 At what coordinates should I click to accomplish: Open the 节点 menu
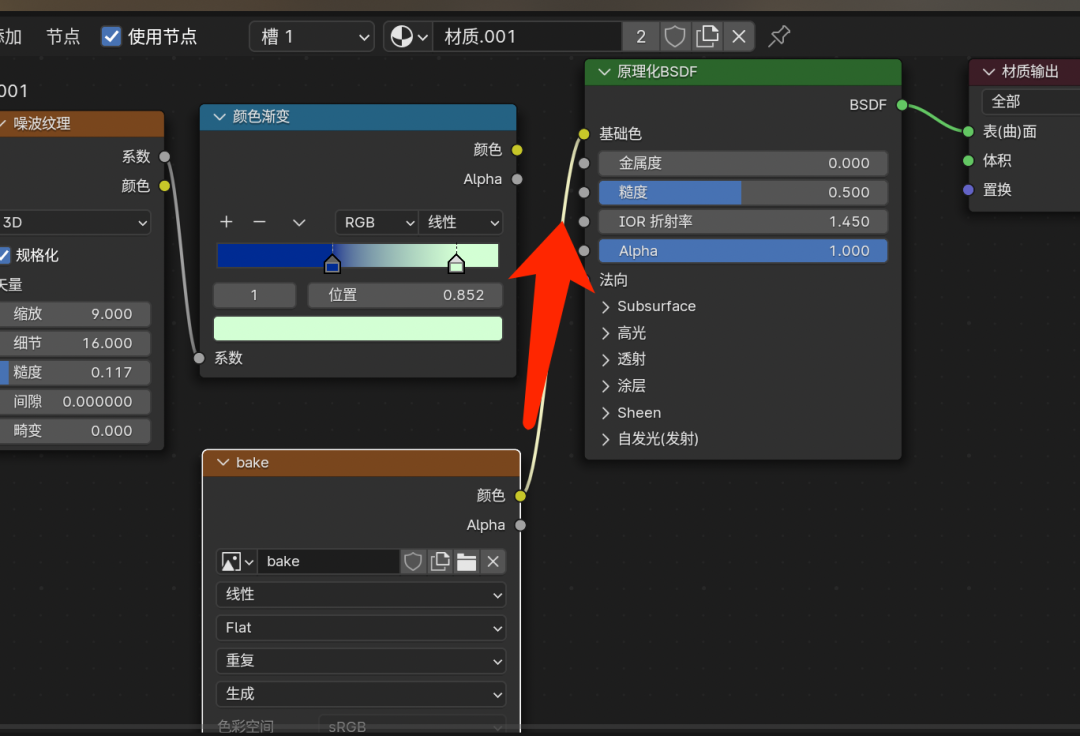click(62, 36)
